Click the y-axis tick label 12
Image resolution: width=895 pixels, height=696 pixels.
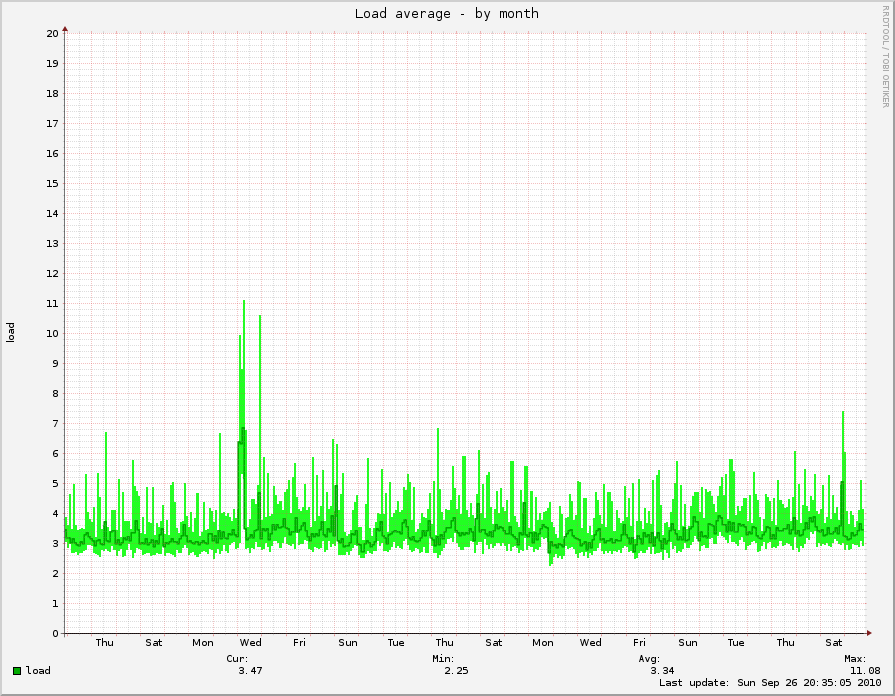[53, 273]
